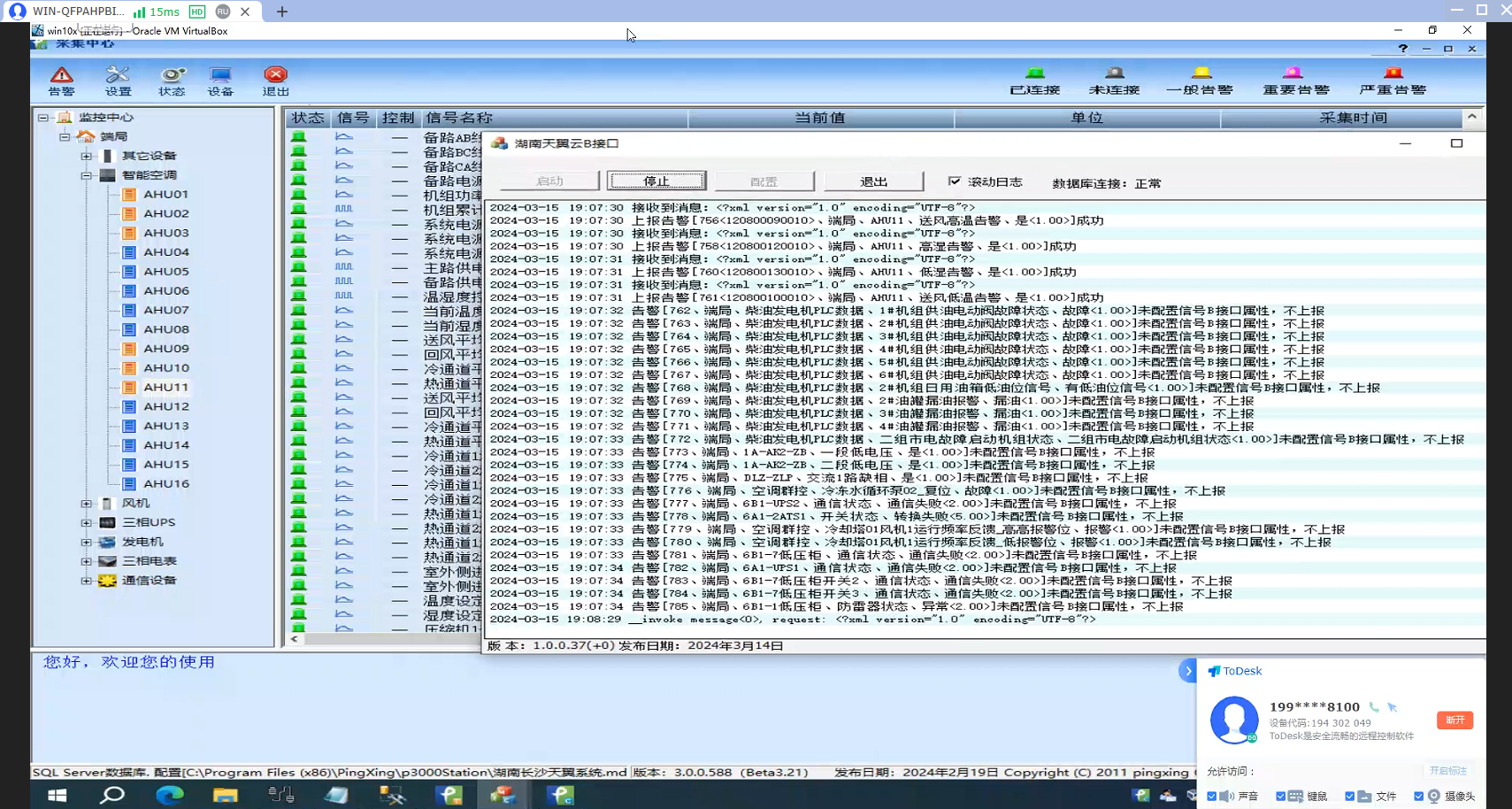Image resolution: width=1512 pixels, height=809 pixels.
Task: Click the 严重告警 critical alarm icon
Action: tap(1393, 73)
